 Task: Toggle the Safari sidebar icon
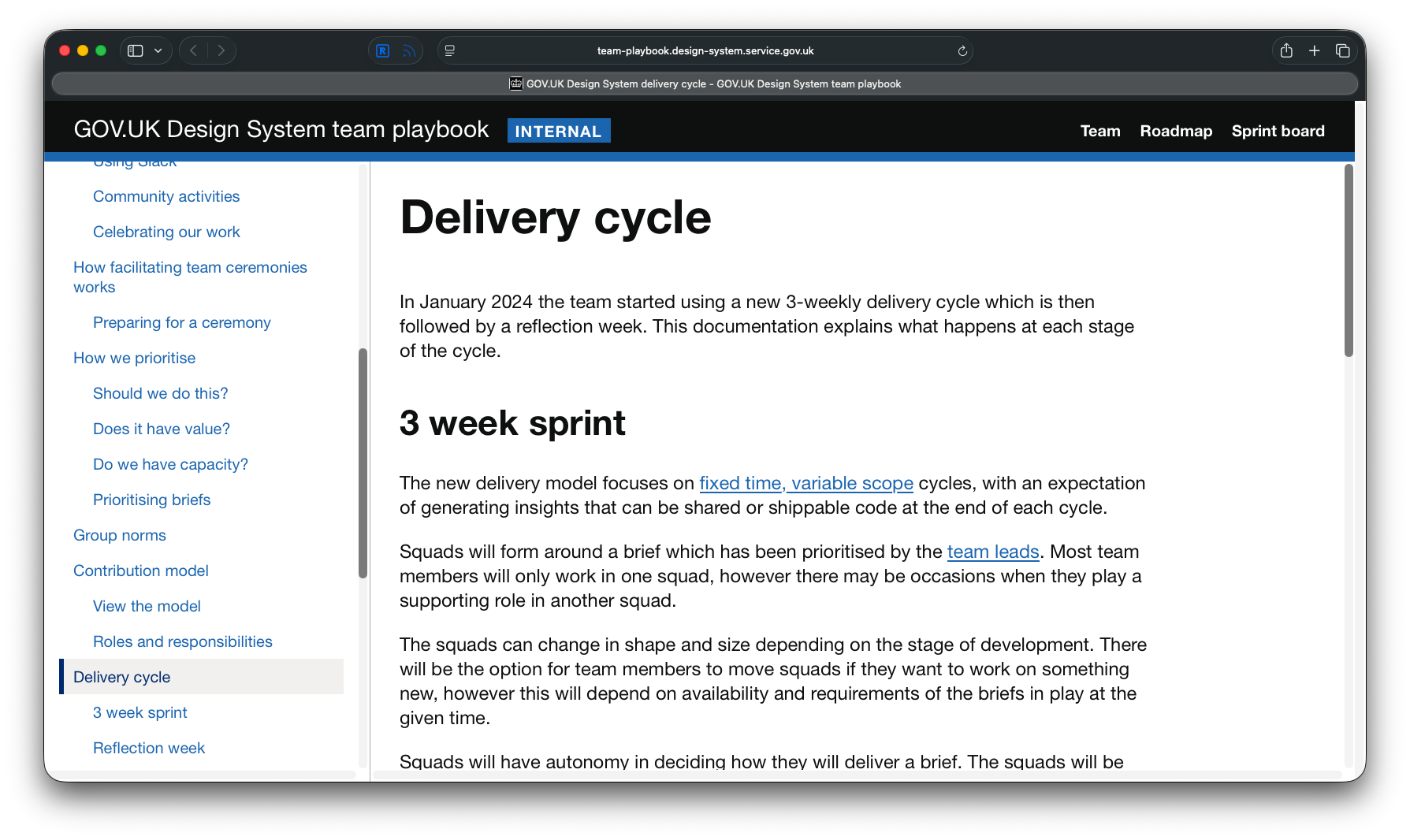(x=134, y=50)
